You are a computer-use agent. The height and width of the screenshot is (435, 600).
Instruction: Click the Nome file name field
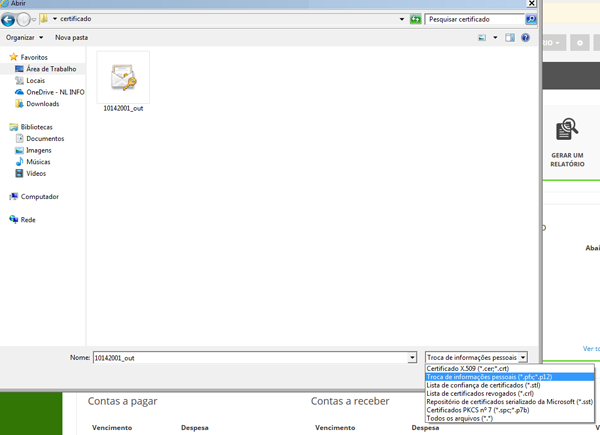pos(251,358)
